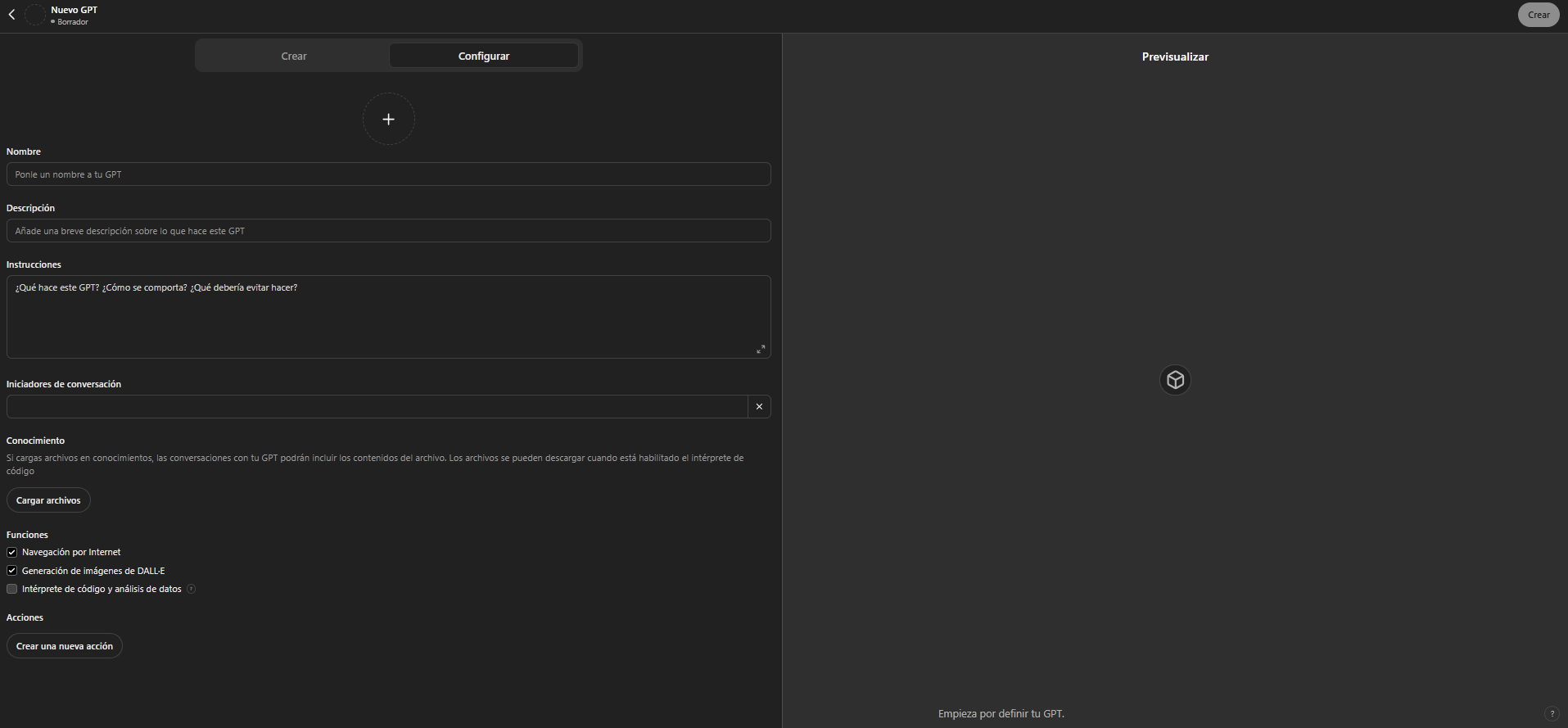Switch to the Crear tab
Screen dimensions: 1568x728
[294, 57]
